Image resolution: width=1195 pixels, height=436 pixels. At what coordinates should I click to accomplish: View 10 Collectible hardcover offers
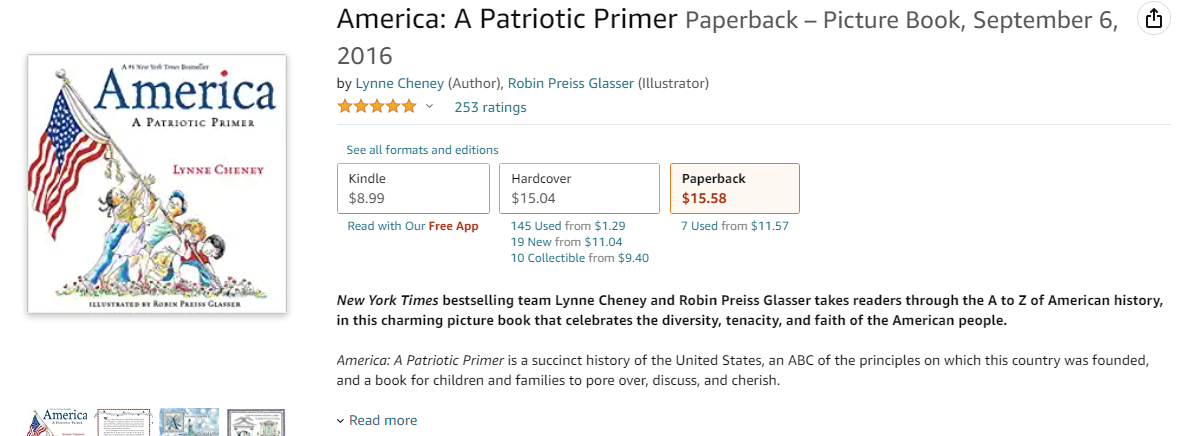click(x=580, y=258)
